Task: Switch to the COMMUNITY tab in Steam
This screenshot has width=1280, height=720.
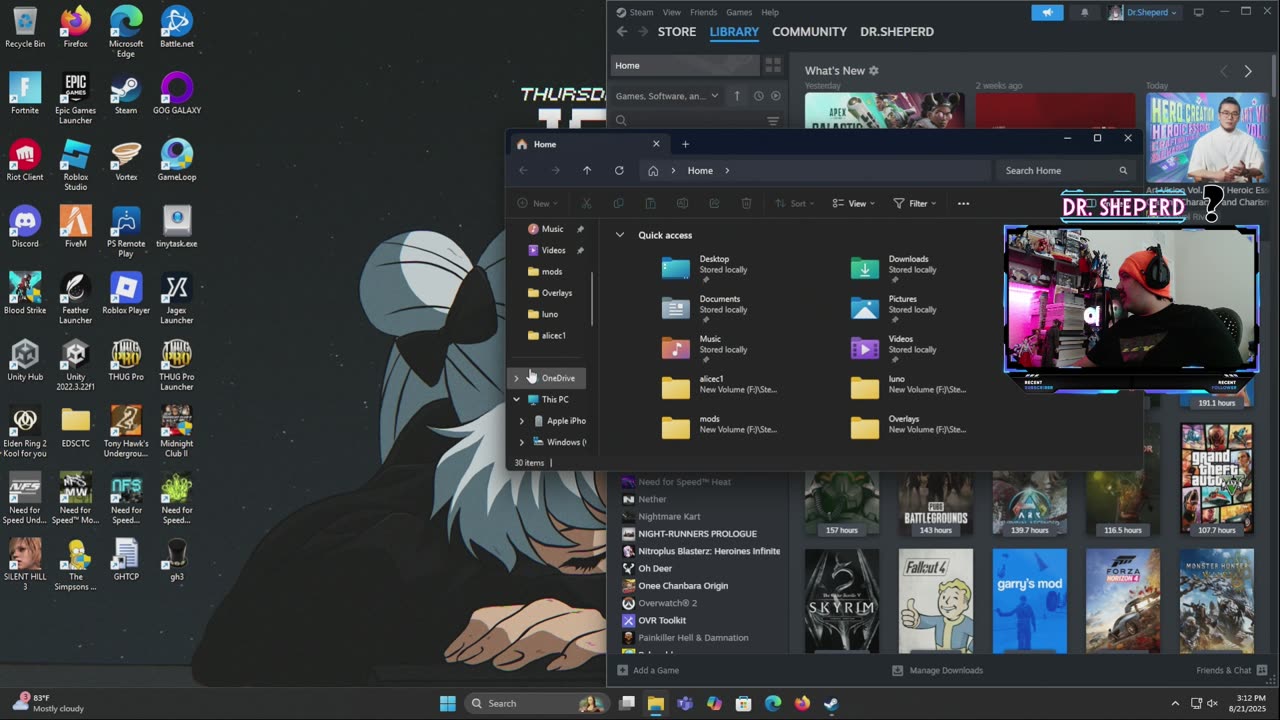Action: click(x=809, y=32)
